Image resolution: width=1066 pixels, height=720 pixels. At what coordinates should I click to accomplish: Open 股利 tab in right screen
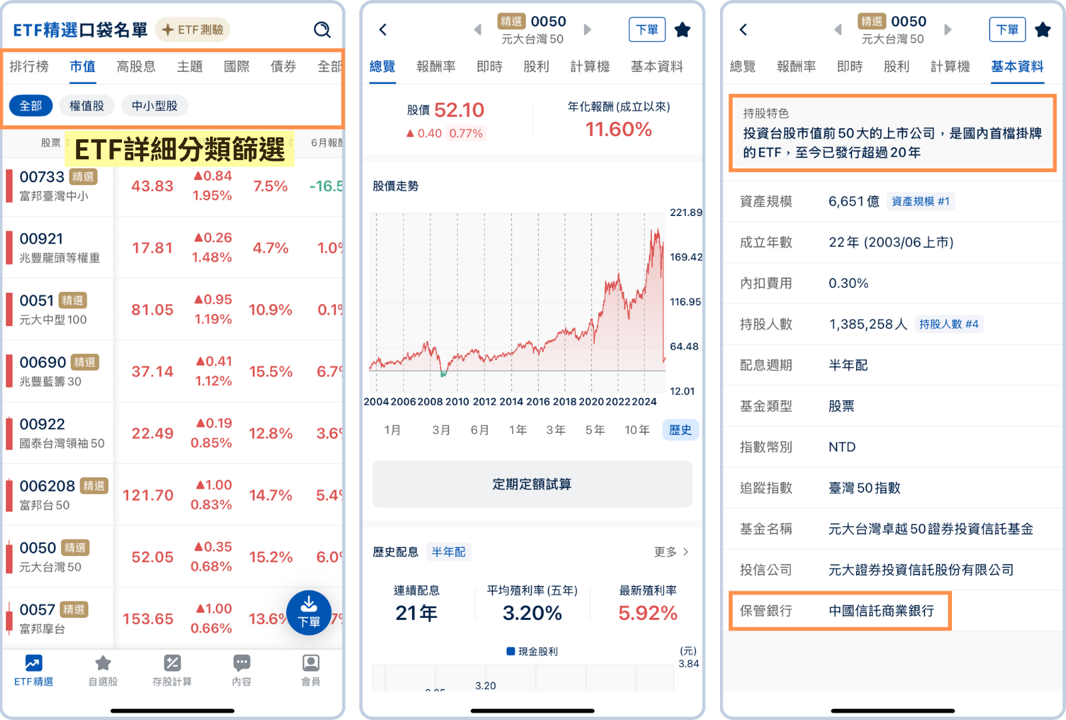click(897, 67)
